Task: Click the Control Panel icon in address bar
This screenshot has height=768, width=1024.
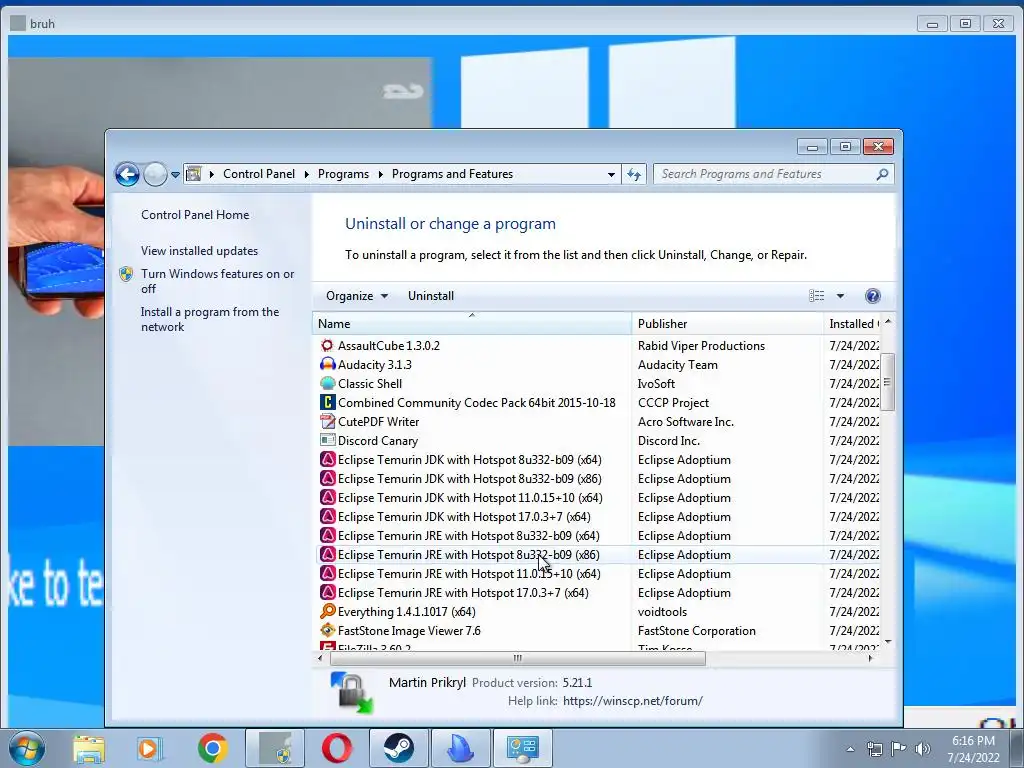Action: [x=194, y=174]
